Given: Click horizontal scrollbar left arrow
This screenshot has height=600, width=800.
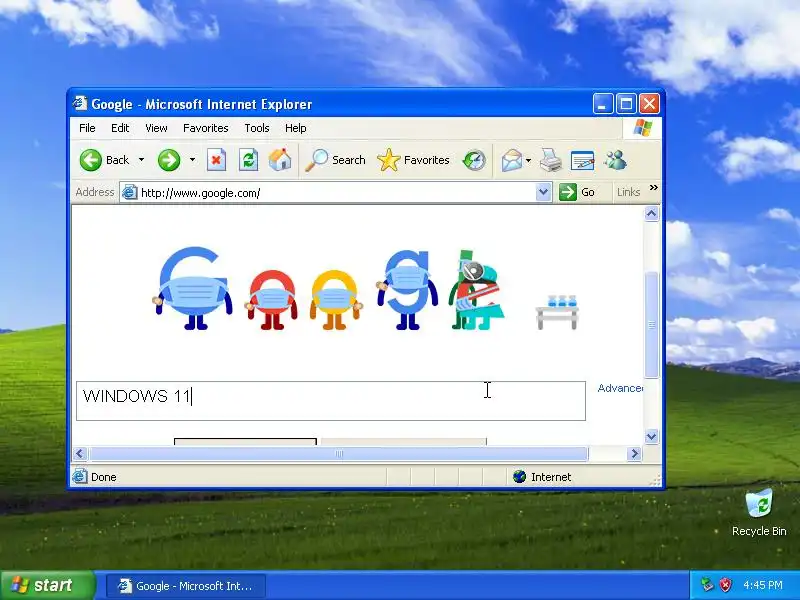Looking at the screenshot, I should click(x=80, y=453).
